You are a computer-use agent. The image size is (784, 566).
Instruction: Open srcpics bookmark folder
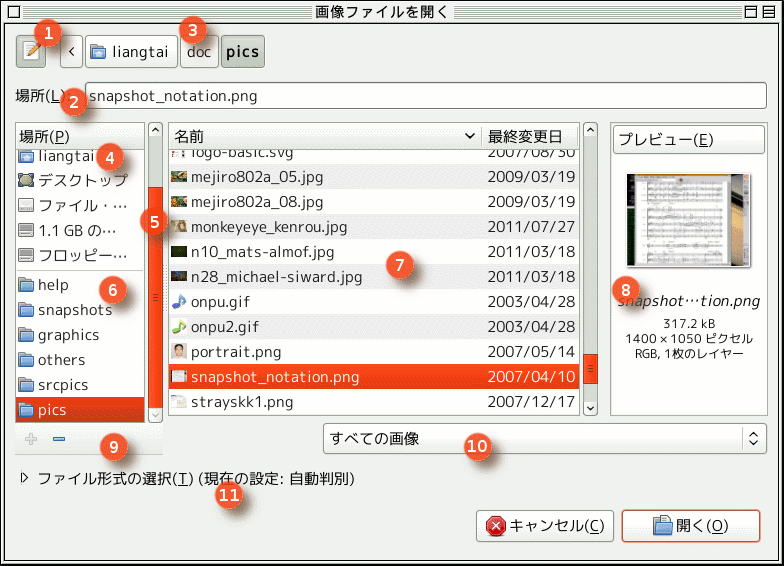[80, 385]
